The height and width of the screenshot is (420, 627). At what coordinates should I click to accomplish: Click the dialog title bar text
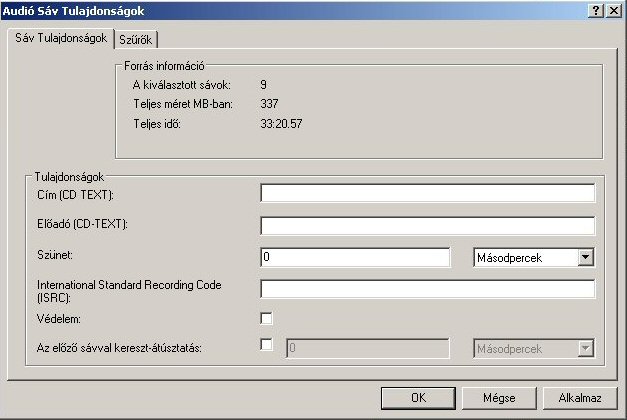(73, 9)
